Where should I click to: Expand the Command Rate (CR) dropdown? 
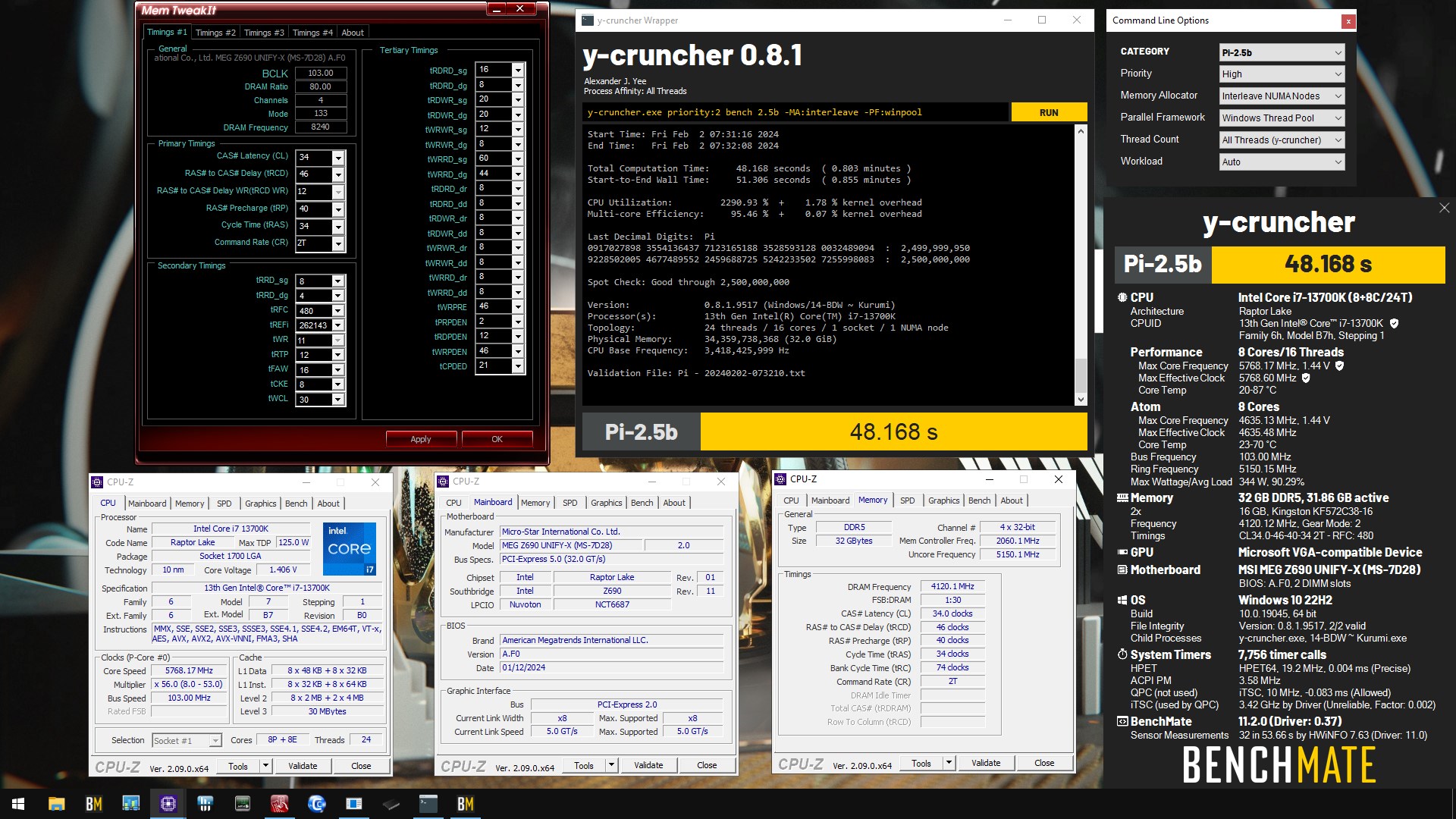pyautogui.click(x=338, y=243)
